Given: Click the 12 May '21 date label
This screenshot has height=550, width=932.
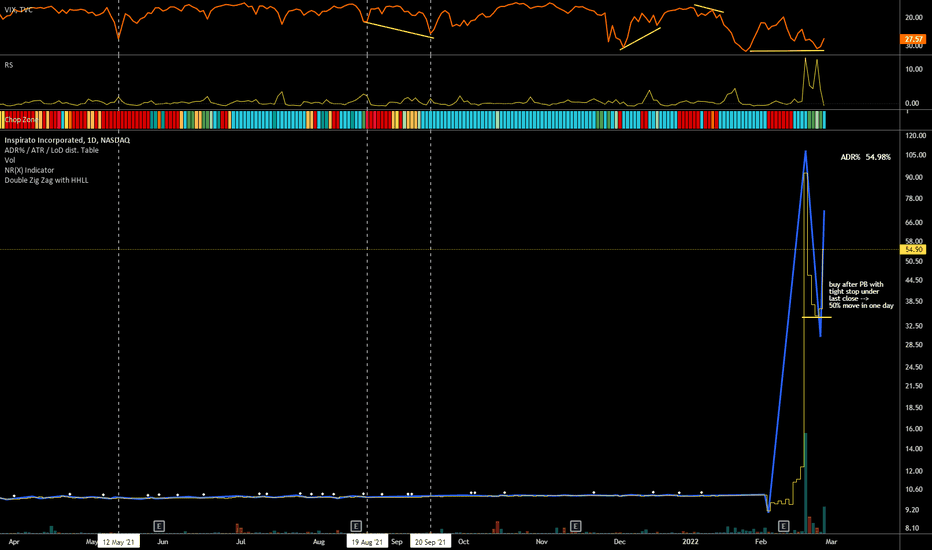Looking at the screenshot, I should coord(119,542).
